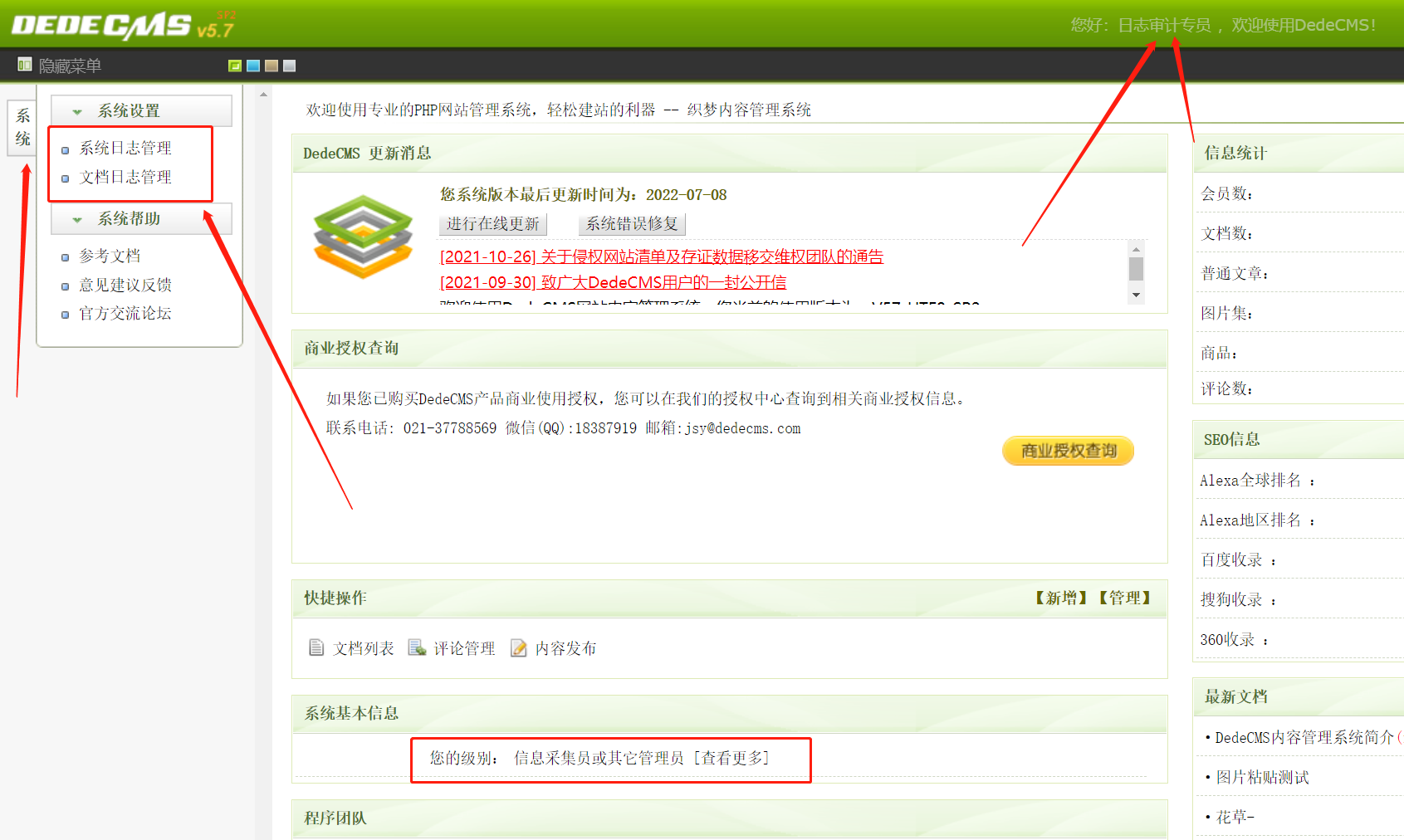Click the 普通文章 statistic row
This screenshot has width=1404, height=840.
(x=1299, y=273)
